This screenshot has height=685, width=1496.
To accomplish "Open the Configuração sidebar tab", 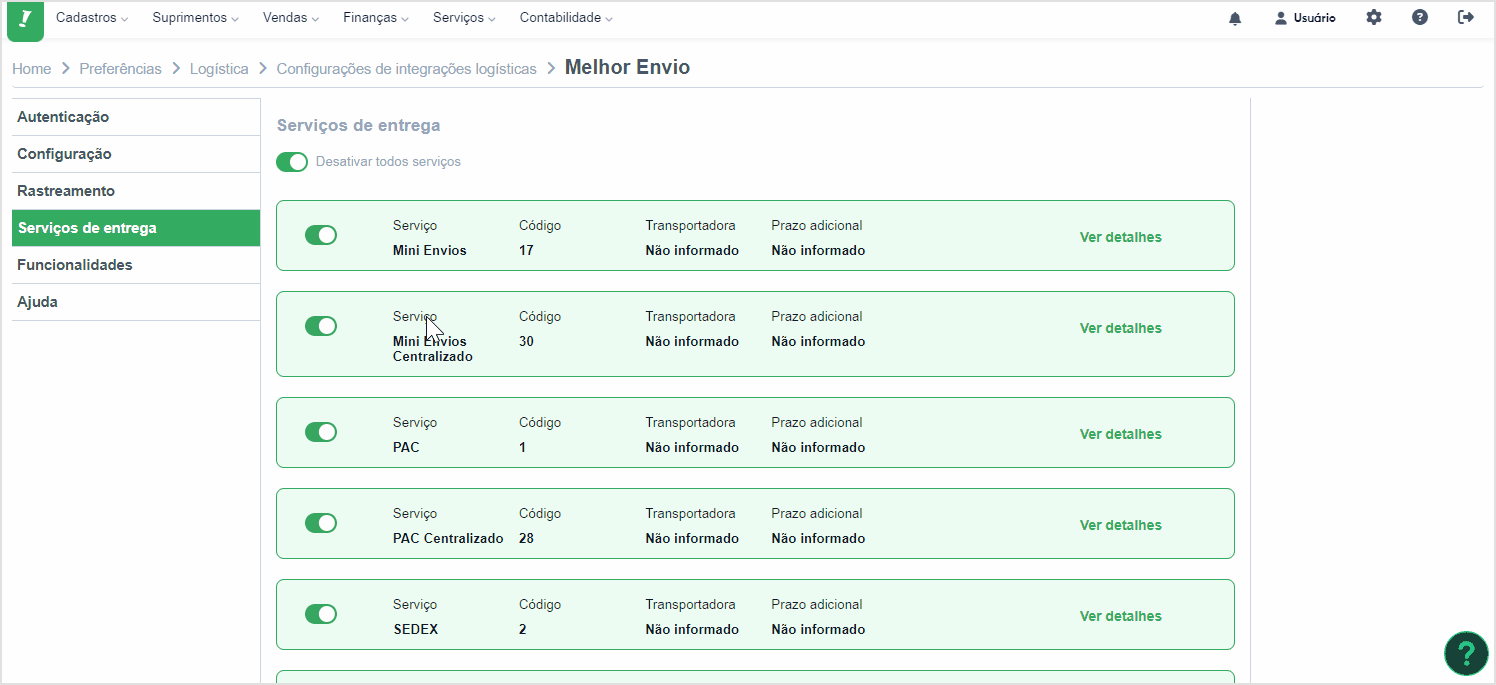I will click(x=136, y=154).
